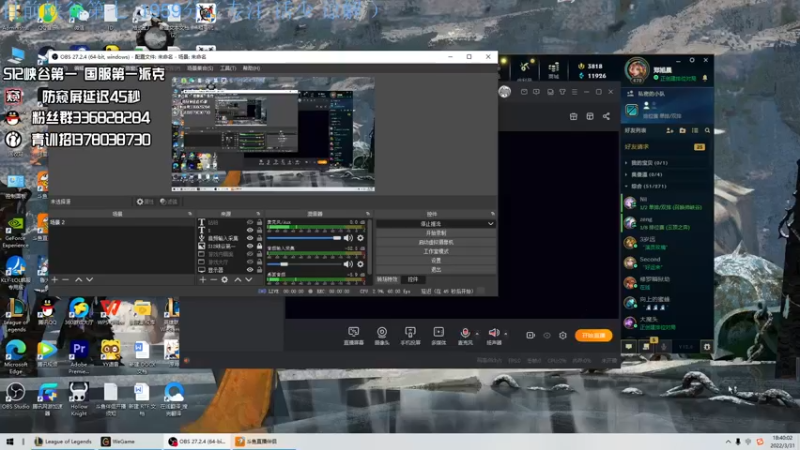Click Exit button in OBS Controls
The image size is (800, 450).
click(436, 269)
